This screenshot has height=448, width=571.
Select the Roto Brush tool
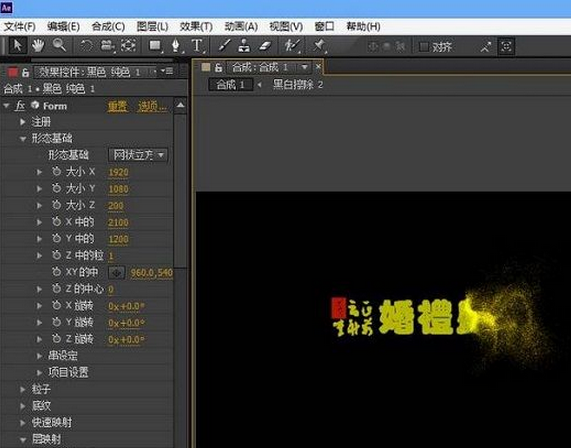(x=292, y=46)
